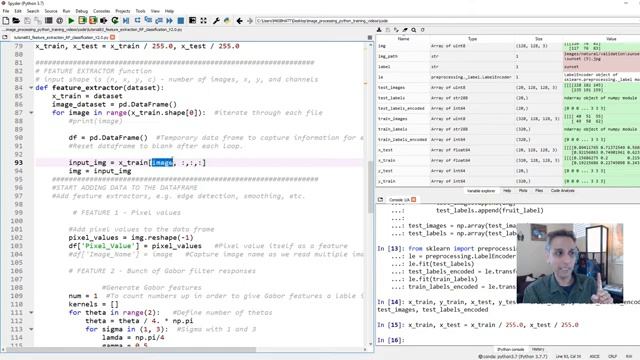Continue execution double-arrow icon
The height and width of the screenshot is (360, 640).
(x=169, y=20)
